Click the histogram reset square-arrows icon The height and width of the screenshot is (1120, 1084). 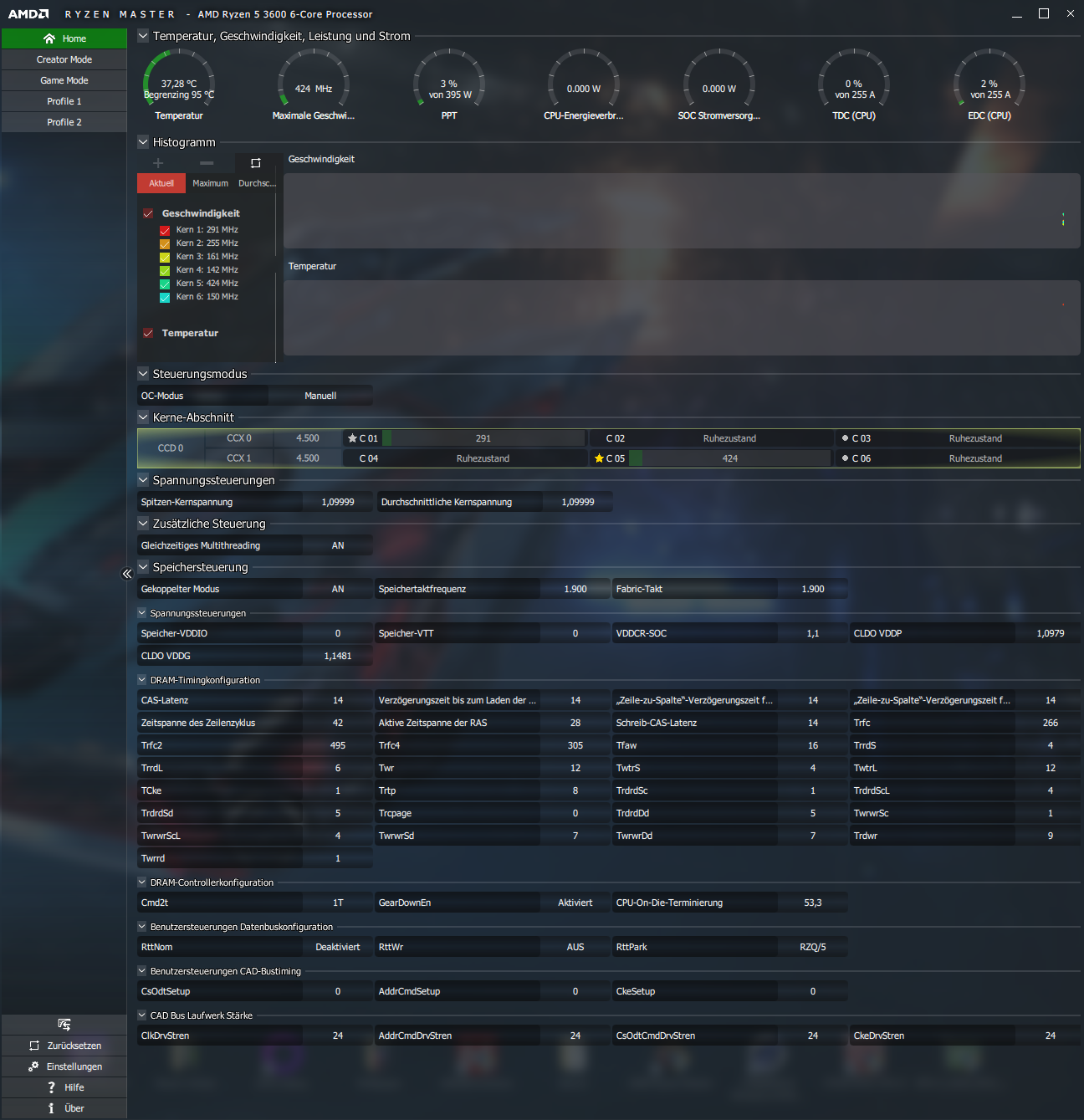(x=256, y=163)
